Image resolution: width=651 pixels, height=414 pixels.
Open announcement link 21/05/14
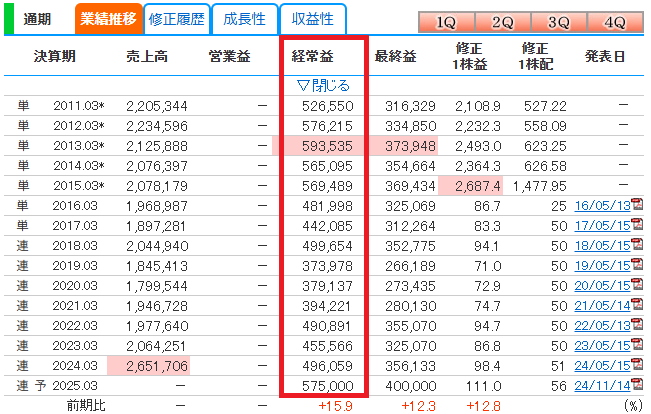tap(602, 305)
